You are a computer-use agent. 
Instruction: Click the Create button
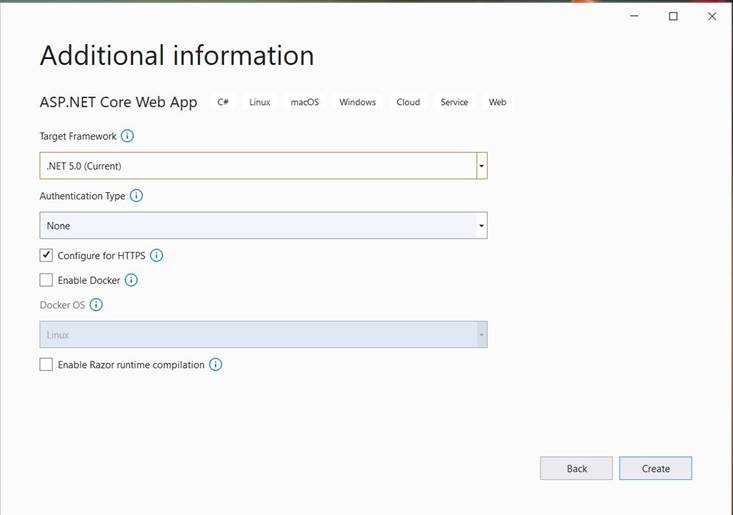click(655, 468)
